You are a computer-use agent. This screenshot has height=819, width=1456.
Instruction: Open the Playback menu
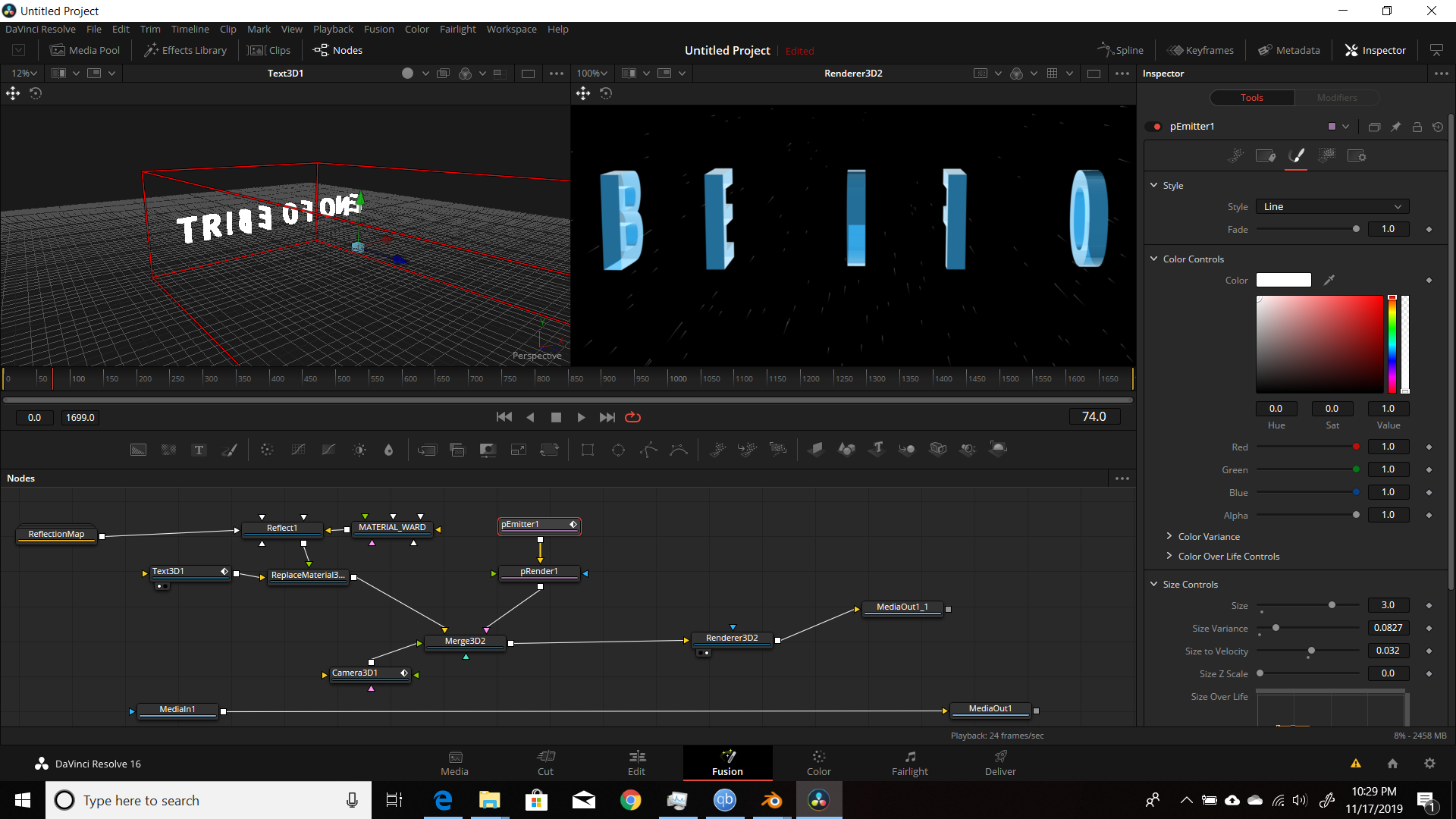coord(333,29)
